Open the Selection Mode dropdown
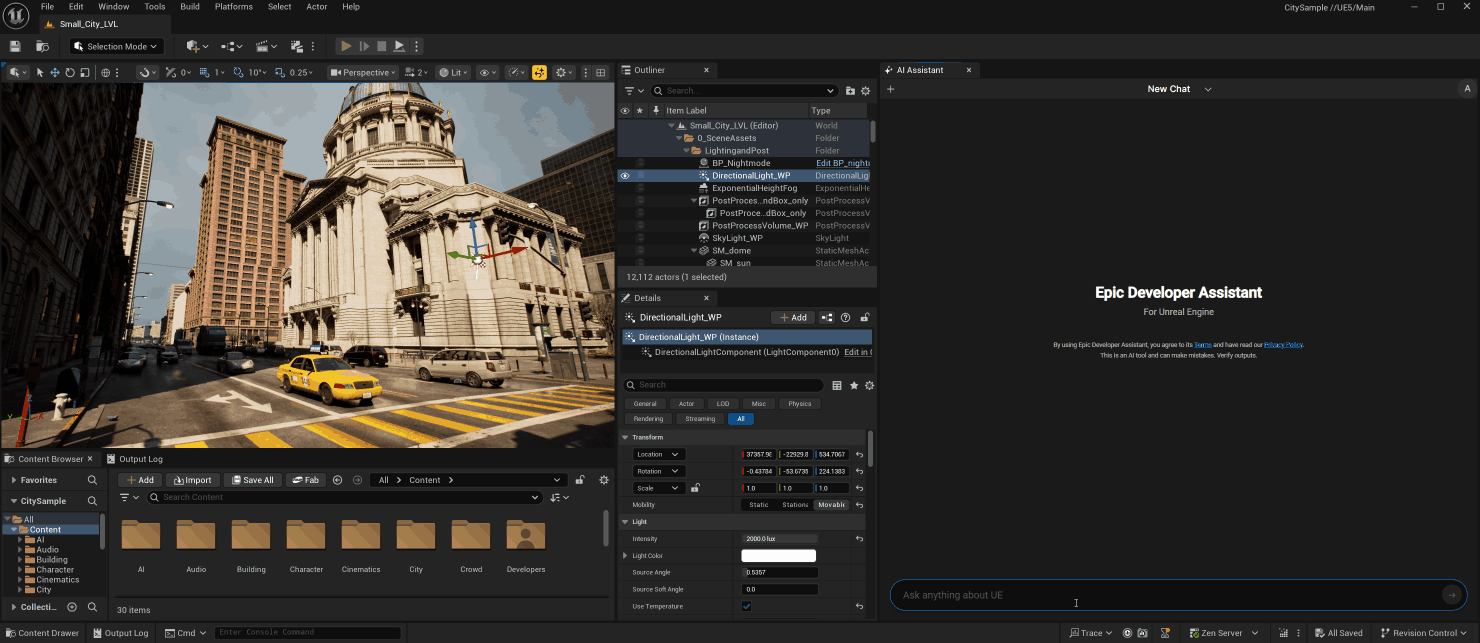 (x=116, y=46)
